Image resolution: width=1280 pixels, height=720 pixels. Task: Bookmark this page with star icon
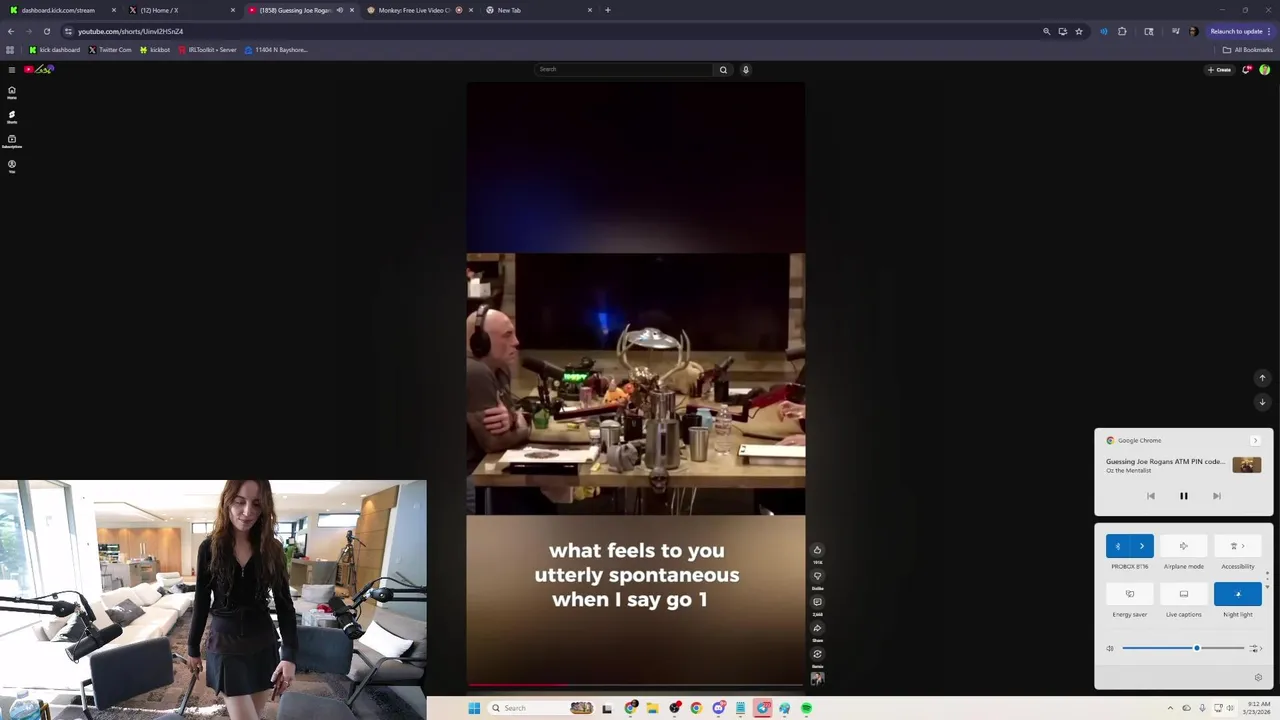click(1079, 31)
